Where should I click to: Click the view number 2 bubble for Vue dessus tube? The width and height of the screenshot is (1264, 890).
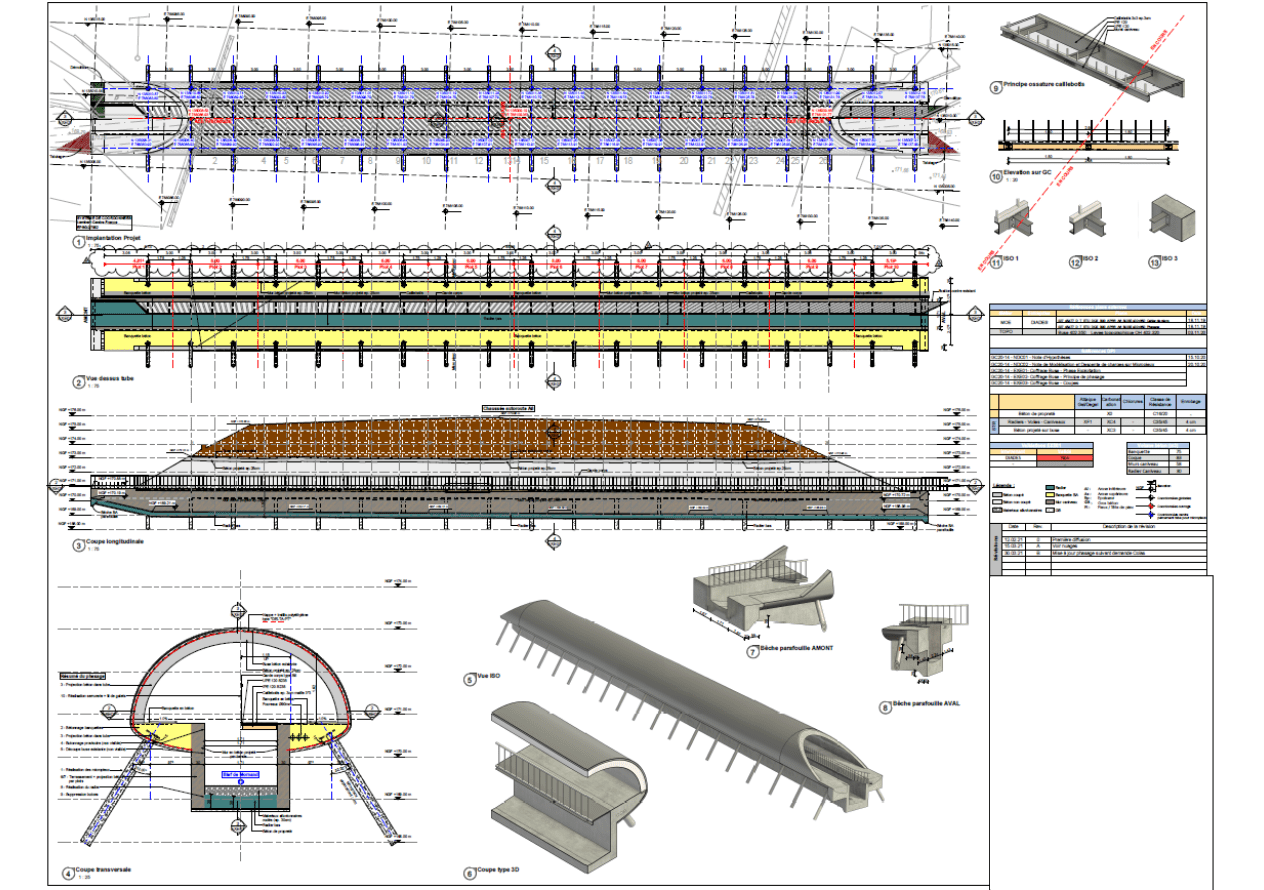tap(77, 382)
